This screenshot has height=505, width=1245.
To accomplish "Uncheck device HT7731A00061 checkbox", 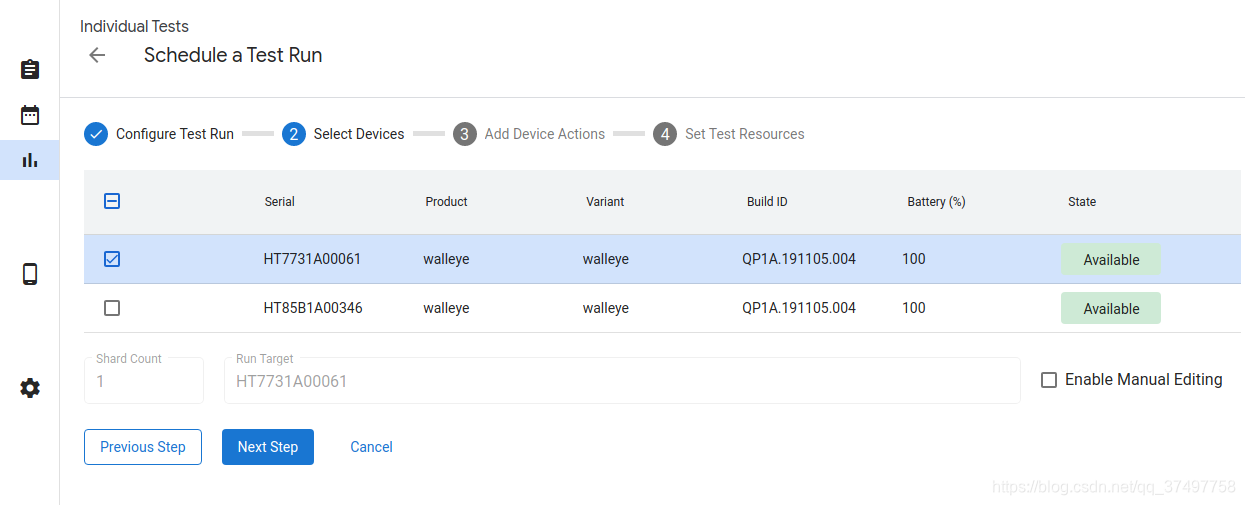I will tap(112, 259).
